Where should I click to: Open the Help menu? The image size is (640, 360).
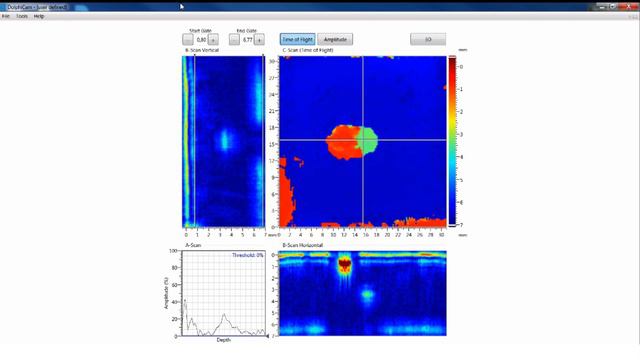click(x=39, y=16)
